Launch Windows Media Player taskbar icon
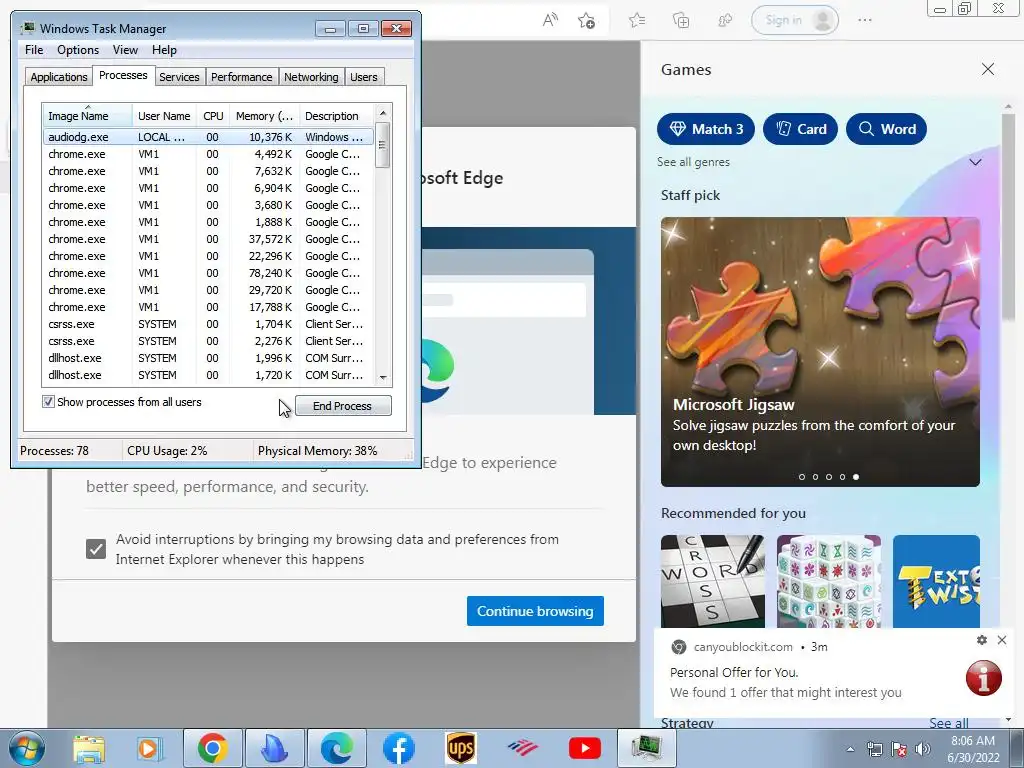This screenshot has height=768, width=1024. pos(150,748)
